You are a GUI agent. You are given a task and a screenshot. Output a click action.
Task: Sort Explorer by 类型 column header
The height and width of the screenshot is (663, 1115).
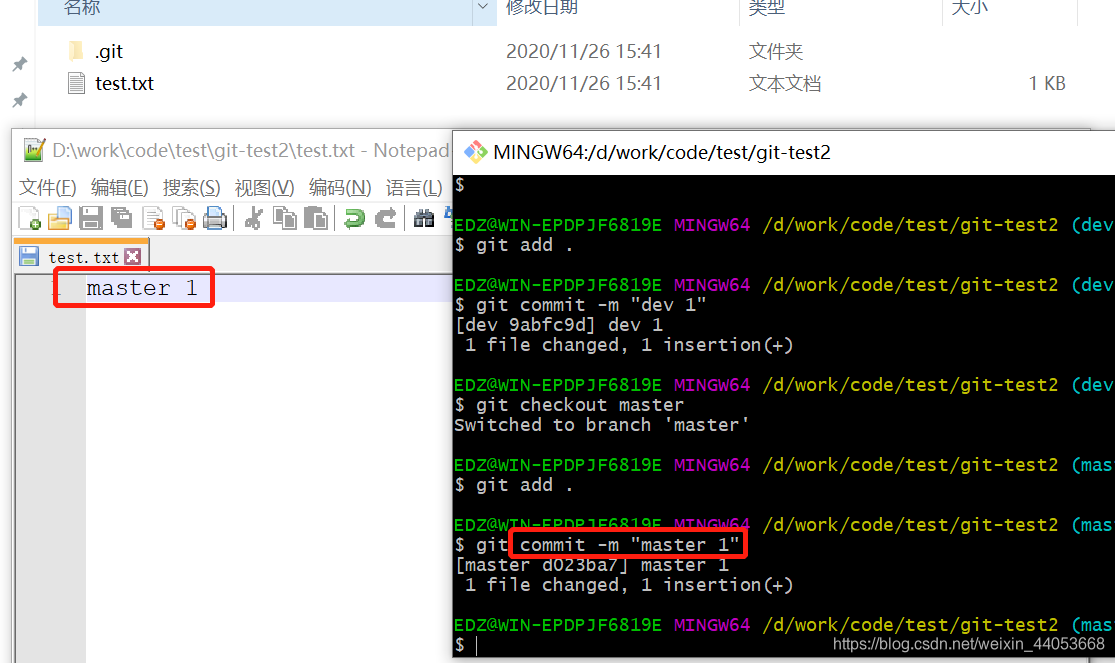767,8
